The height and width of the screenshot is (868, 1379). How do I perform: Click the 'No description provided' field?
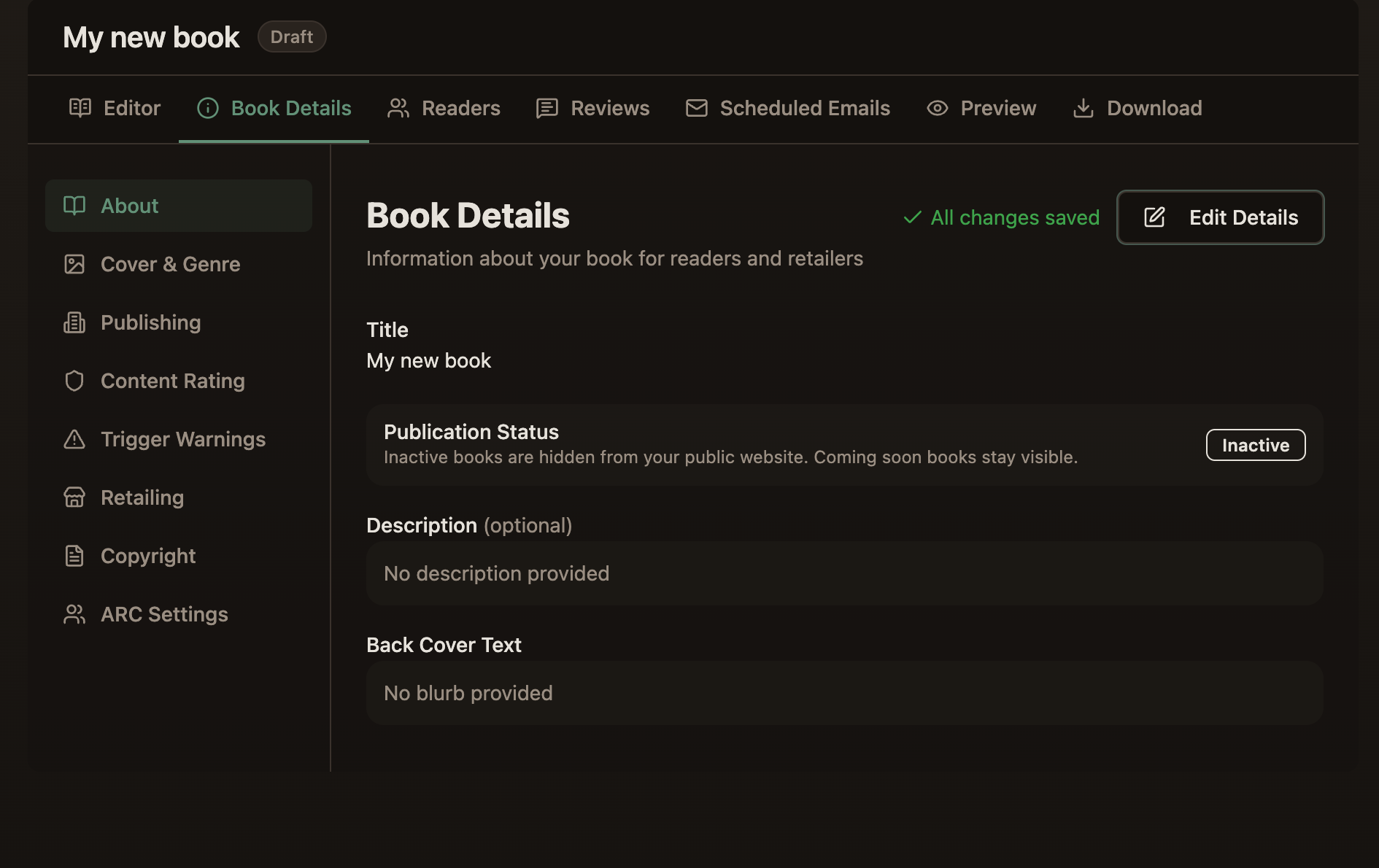pos(845,573)
